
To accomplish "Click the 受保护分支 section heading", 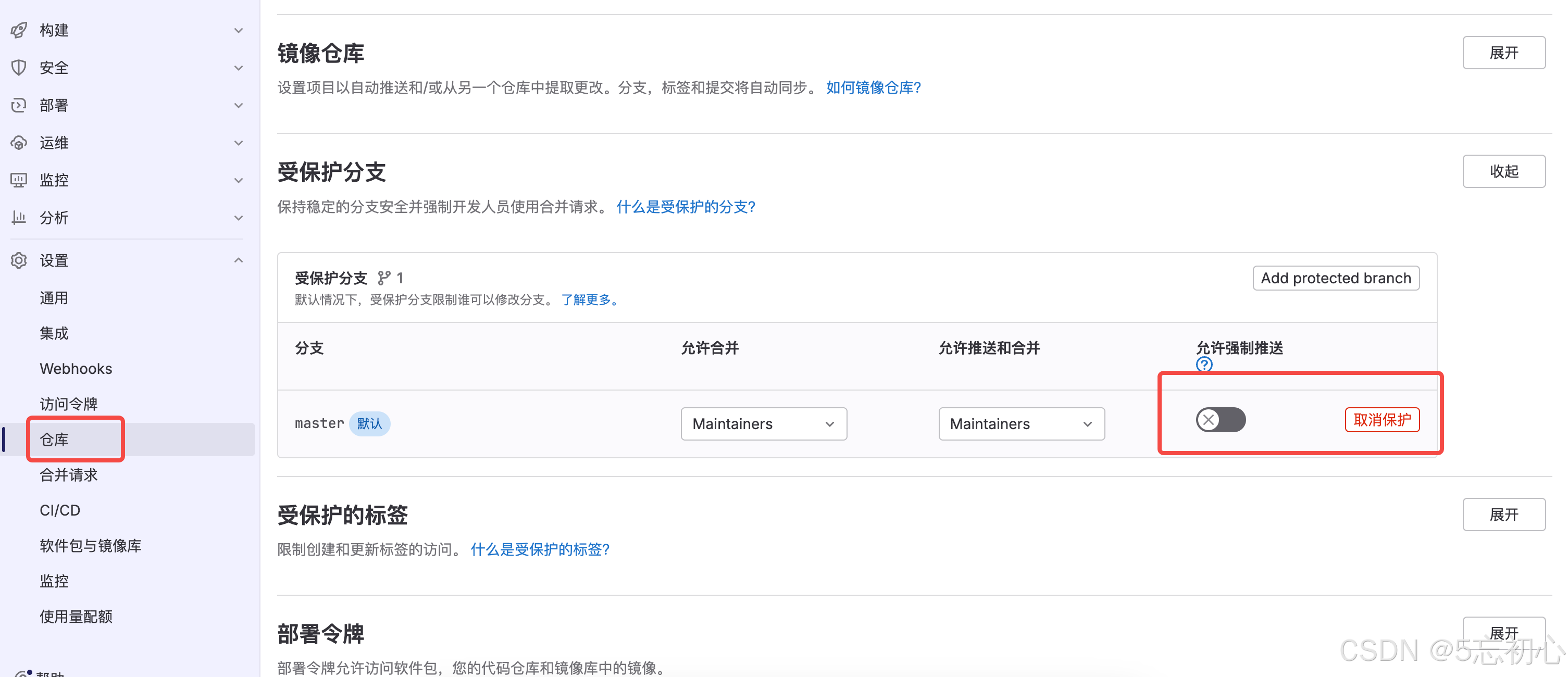I will [x=331, y=172].
